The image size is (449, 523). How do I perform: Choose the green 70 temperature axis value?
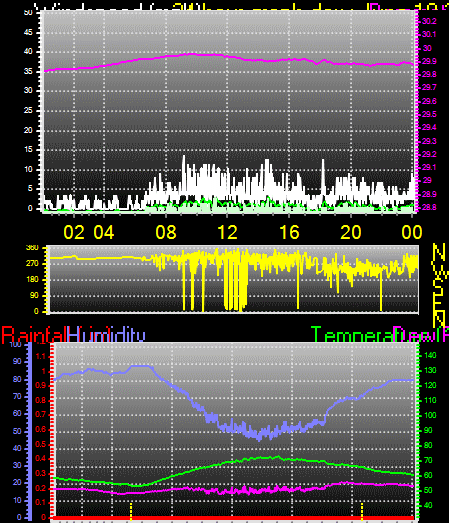tap(429, 460)
